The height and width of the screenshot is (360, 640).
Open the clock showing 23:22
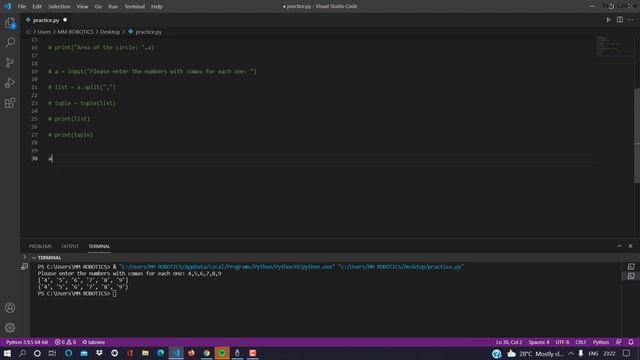point(609,353)
